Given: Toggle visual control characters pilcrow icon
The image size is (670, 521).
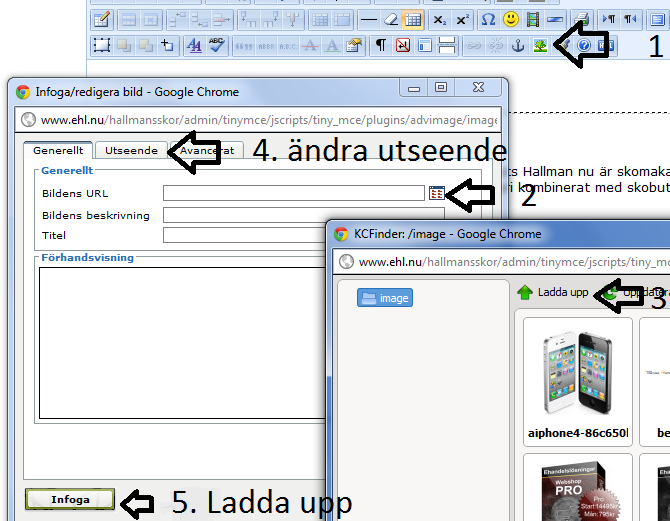Looking at the screenshot, I should [381, 45].
